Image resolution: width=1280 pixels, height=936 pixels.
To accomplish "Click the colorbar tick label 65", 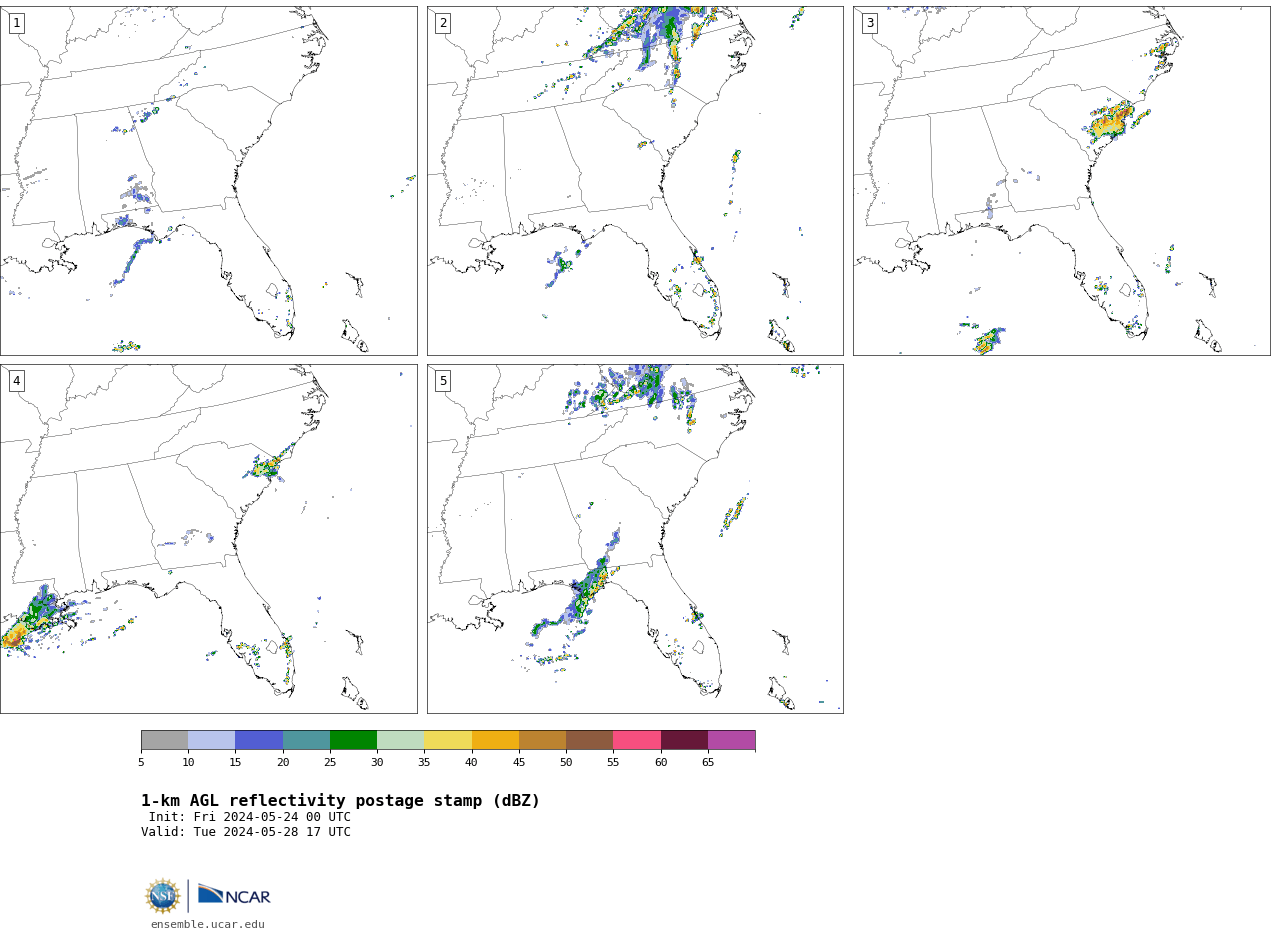I will (708, 763).
